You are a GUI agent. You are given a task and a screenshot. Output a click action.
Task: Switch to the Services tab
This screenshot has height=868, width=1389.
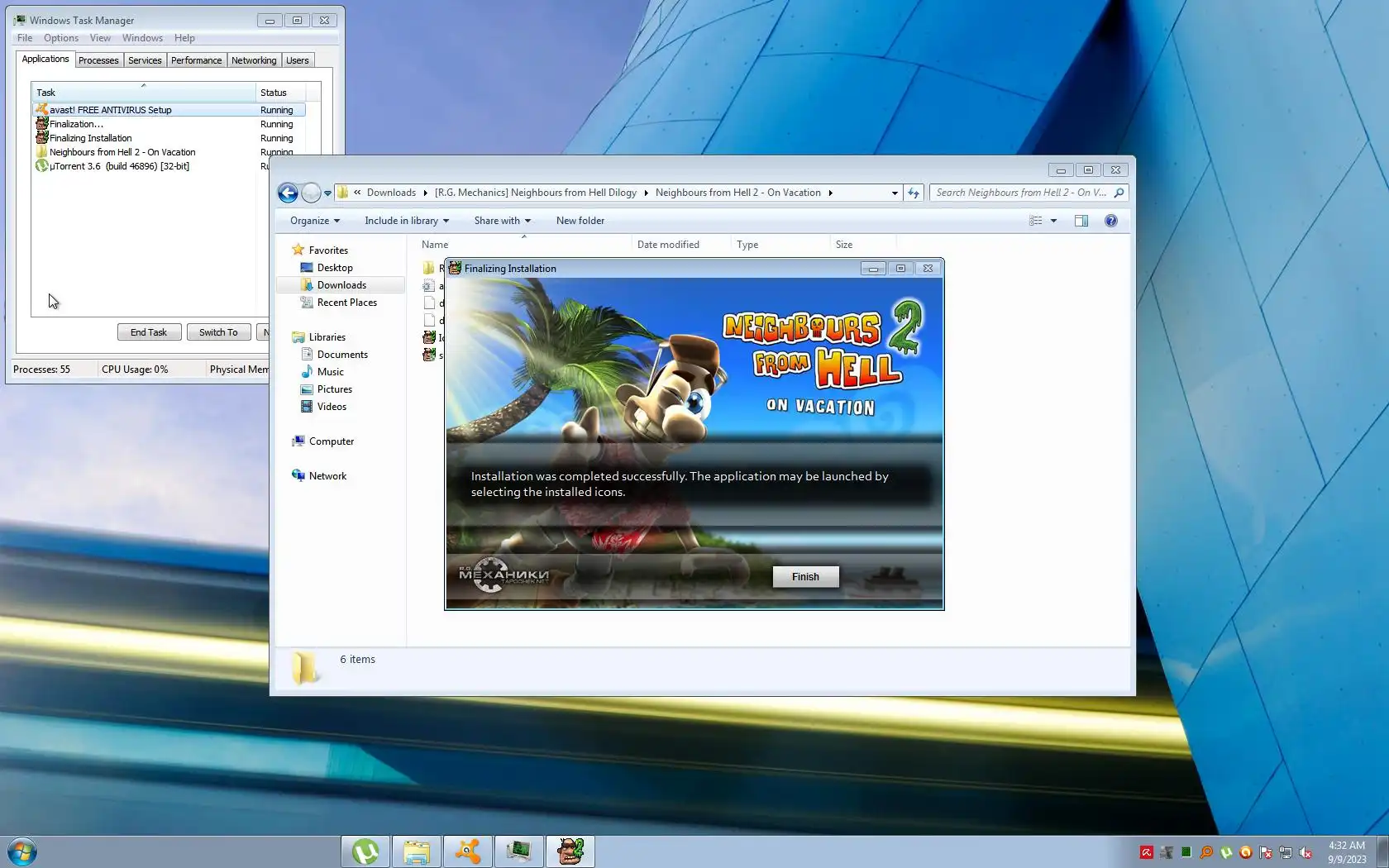[x=145, y=60]
